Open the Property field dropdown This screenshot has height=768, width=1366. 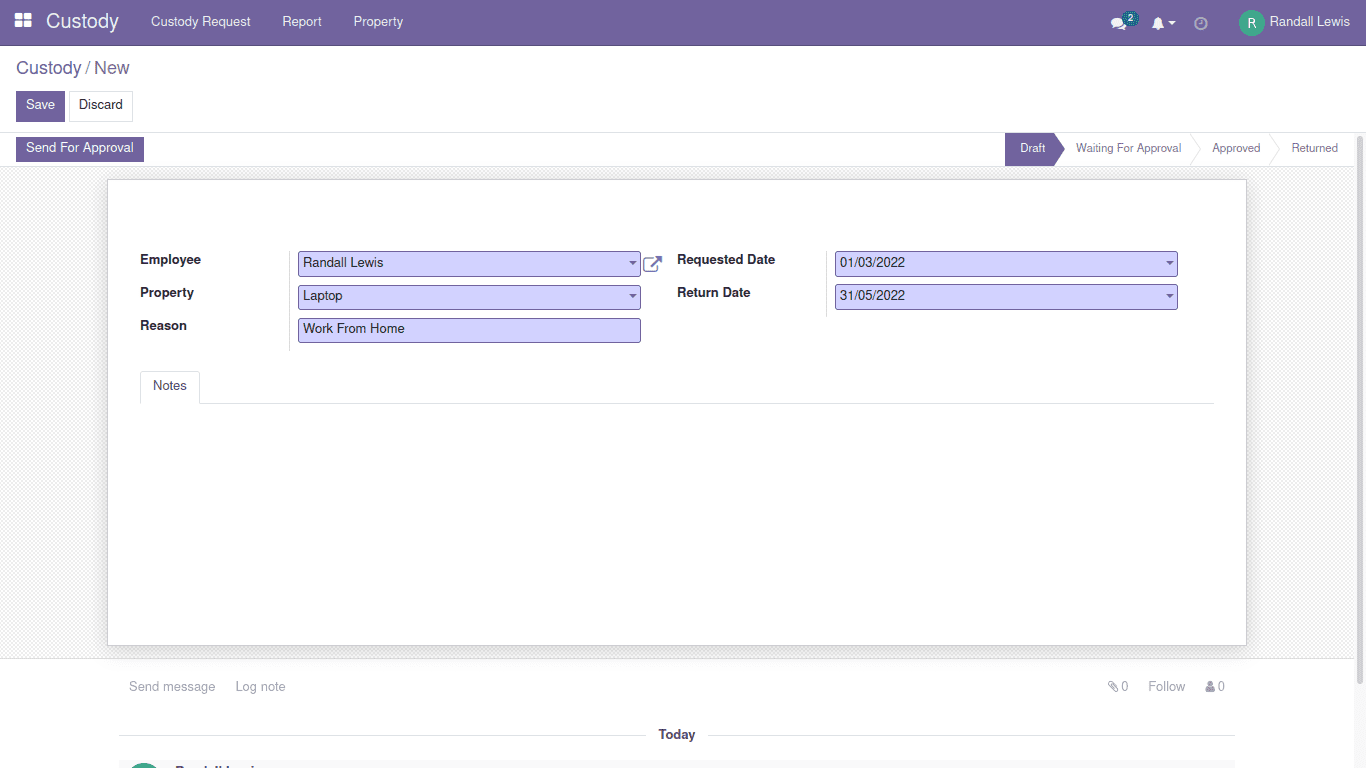click(631, 296)
